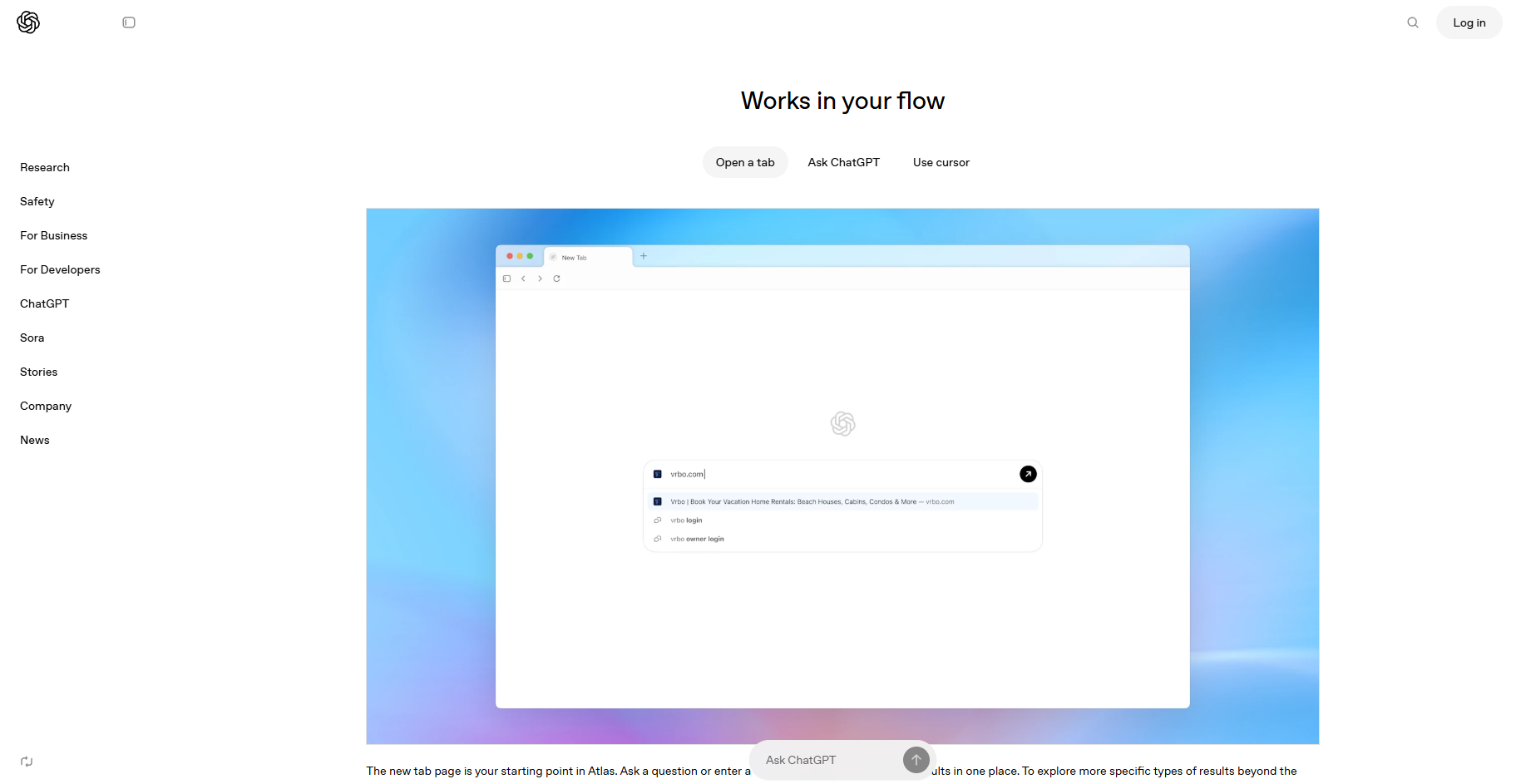Open the search magnifier icon

coord(1412,22)
